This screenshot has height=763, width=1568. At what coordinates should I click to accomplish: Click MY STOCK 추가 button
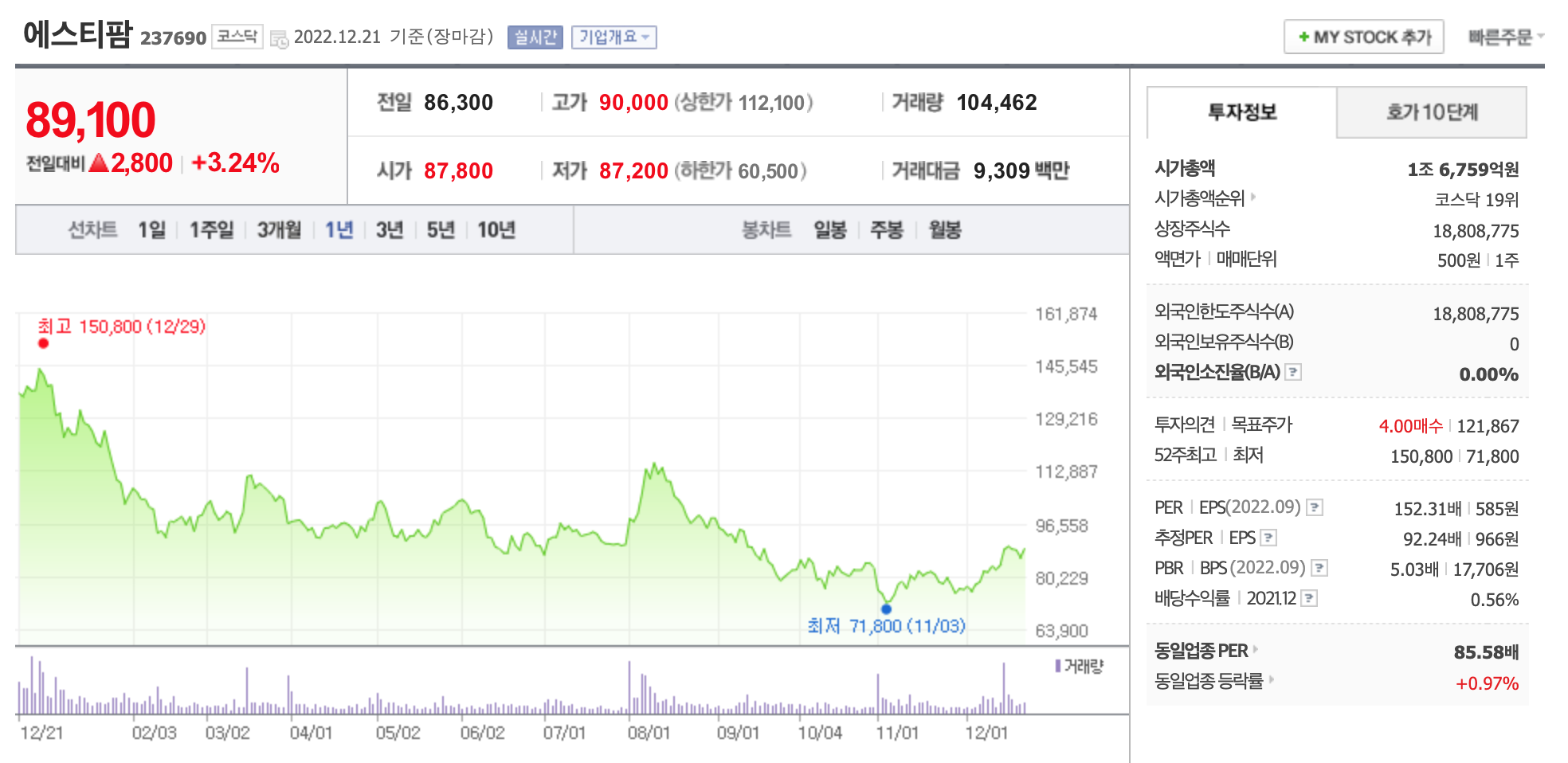pos(1364,37)
